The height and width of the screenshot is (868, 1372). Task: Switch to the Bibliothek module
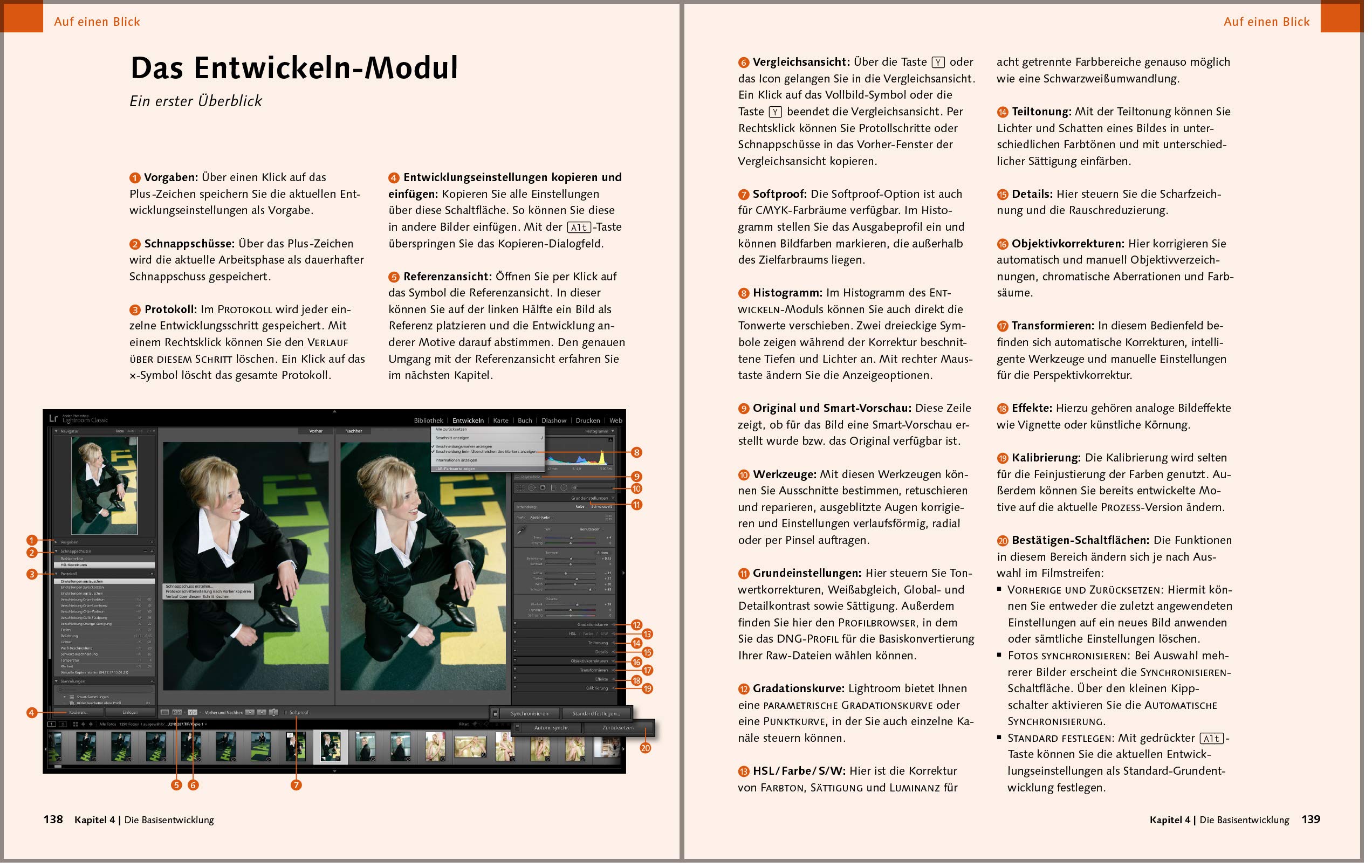(428, 421)
